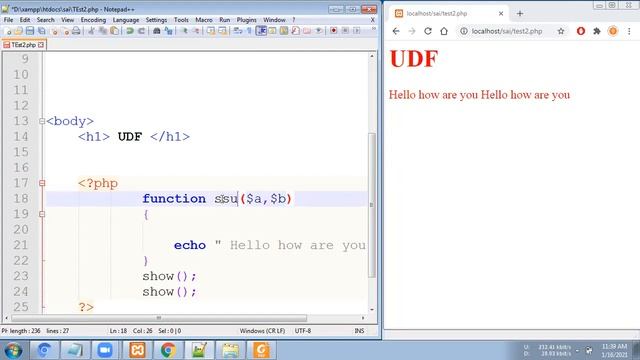Collapse the body fold marker at line 13
This screenshot has height=360, width=640.
pos(42,121)
